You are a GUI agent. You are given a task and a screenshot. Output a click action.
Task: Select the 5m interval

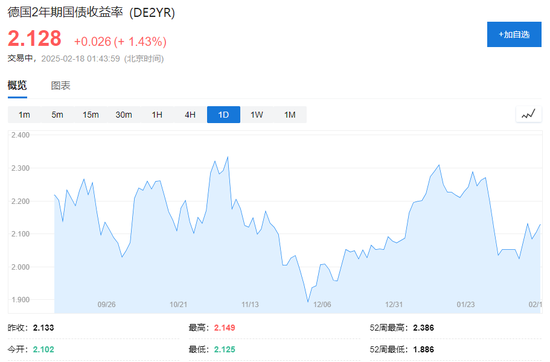tap(57, 115)
